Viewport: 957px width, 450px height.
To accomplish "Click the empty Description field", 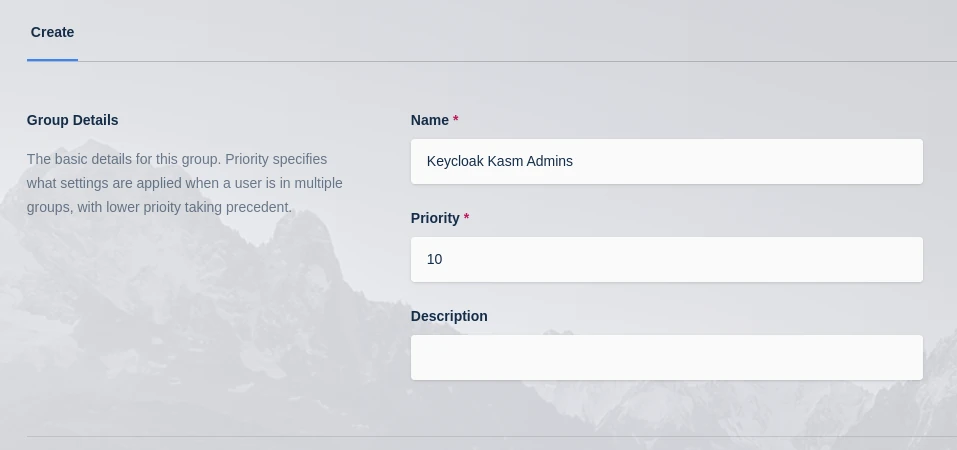I will 666,357.
